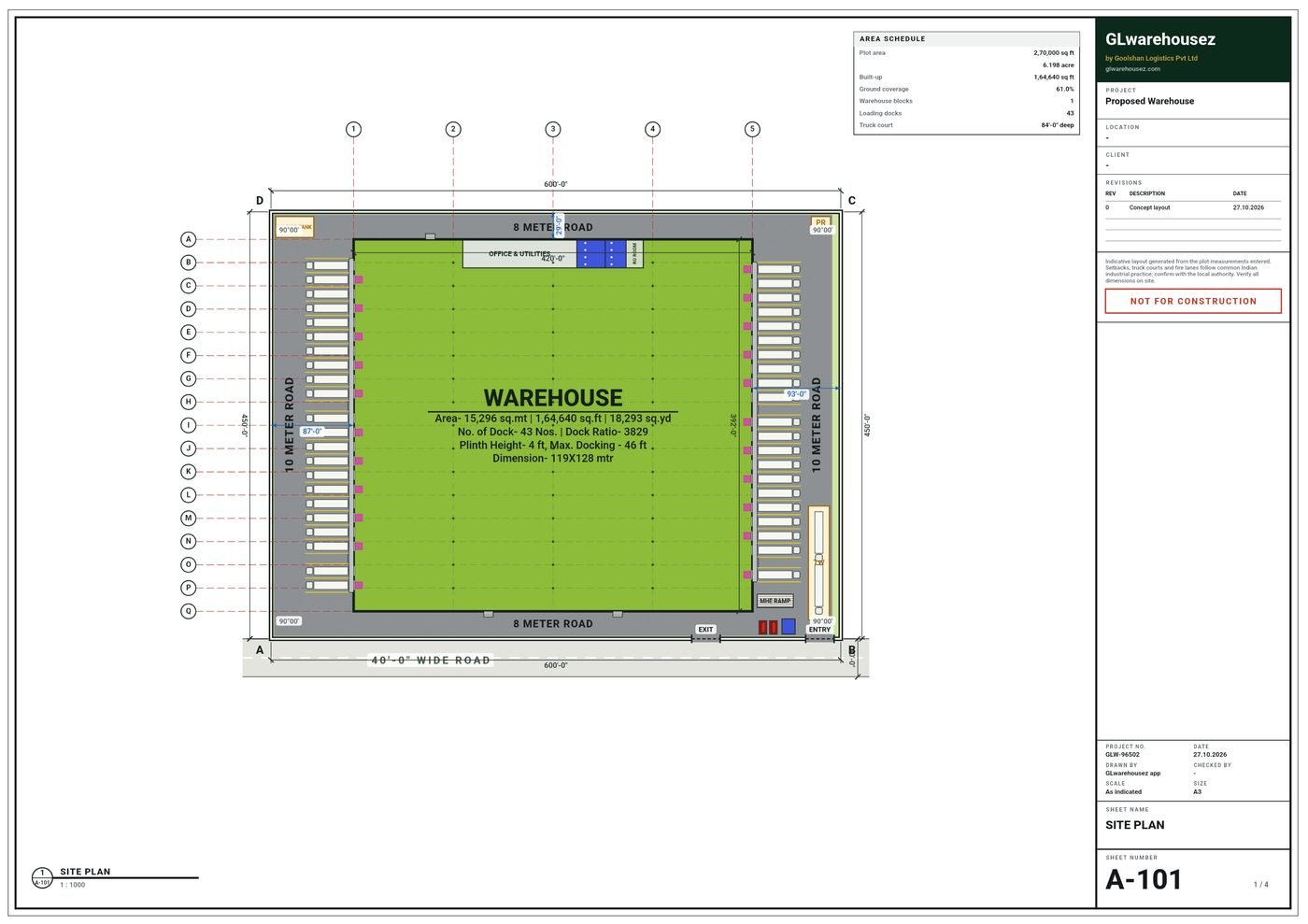
Task: Click the GLwarehousez logo title
Action: click(1160, 39)
